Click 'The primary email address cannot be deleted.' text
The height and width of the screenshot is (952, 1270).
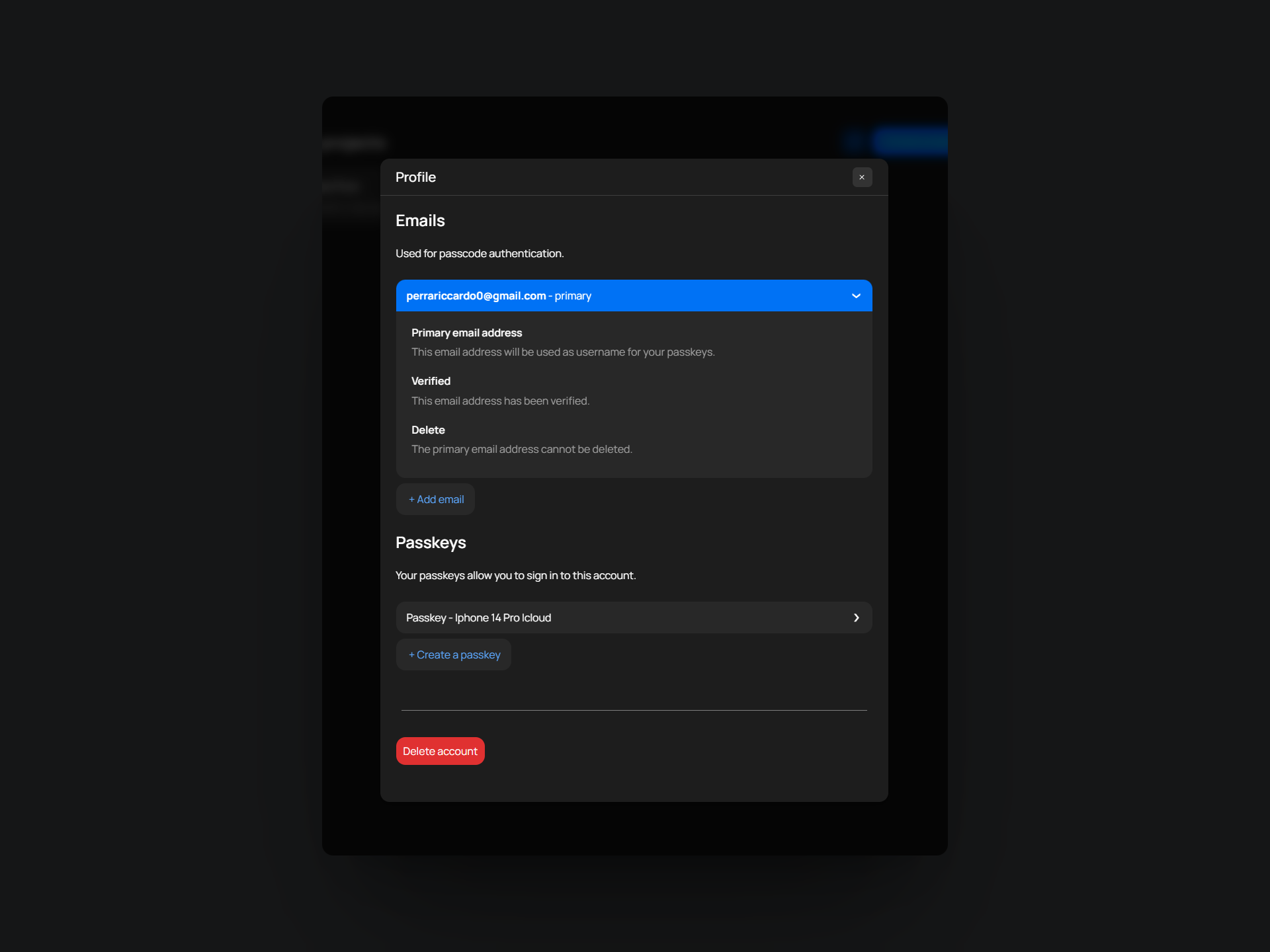pos(522,449)
